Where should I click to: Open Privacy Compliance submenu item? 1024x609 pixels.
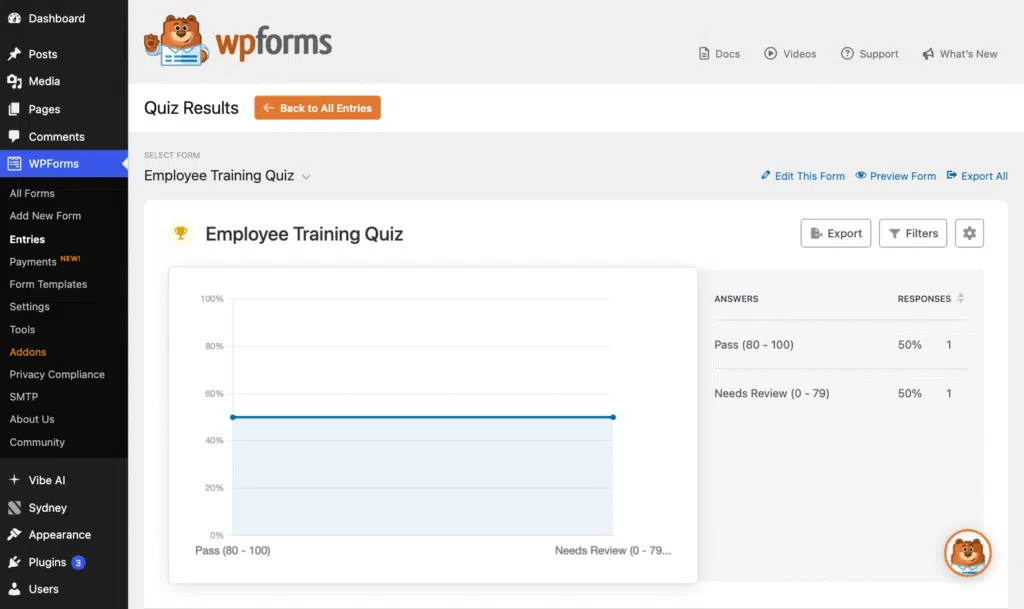pos(57,374)
